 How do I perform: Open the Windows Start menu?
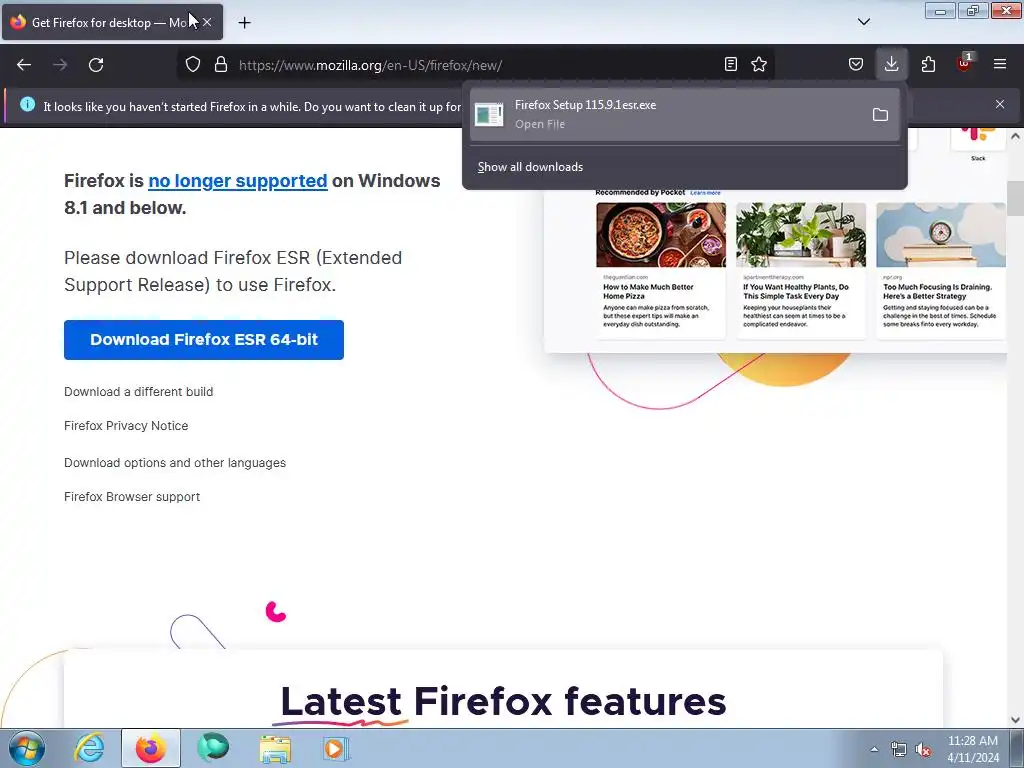[27, 748]
